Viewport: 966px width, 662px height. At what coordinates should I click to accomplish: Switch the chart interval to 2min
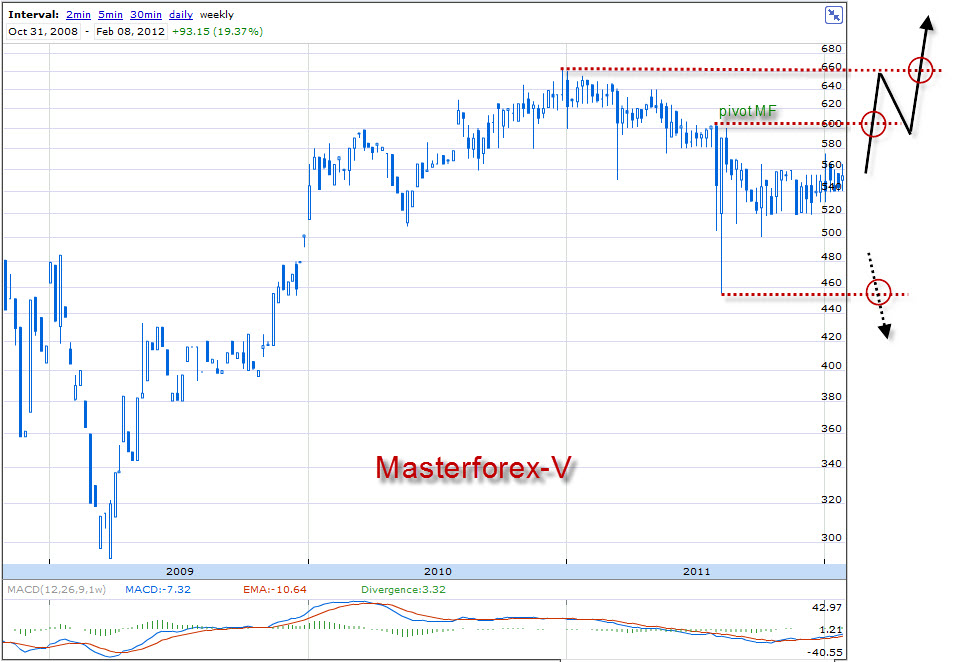point(78,14)
